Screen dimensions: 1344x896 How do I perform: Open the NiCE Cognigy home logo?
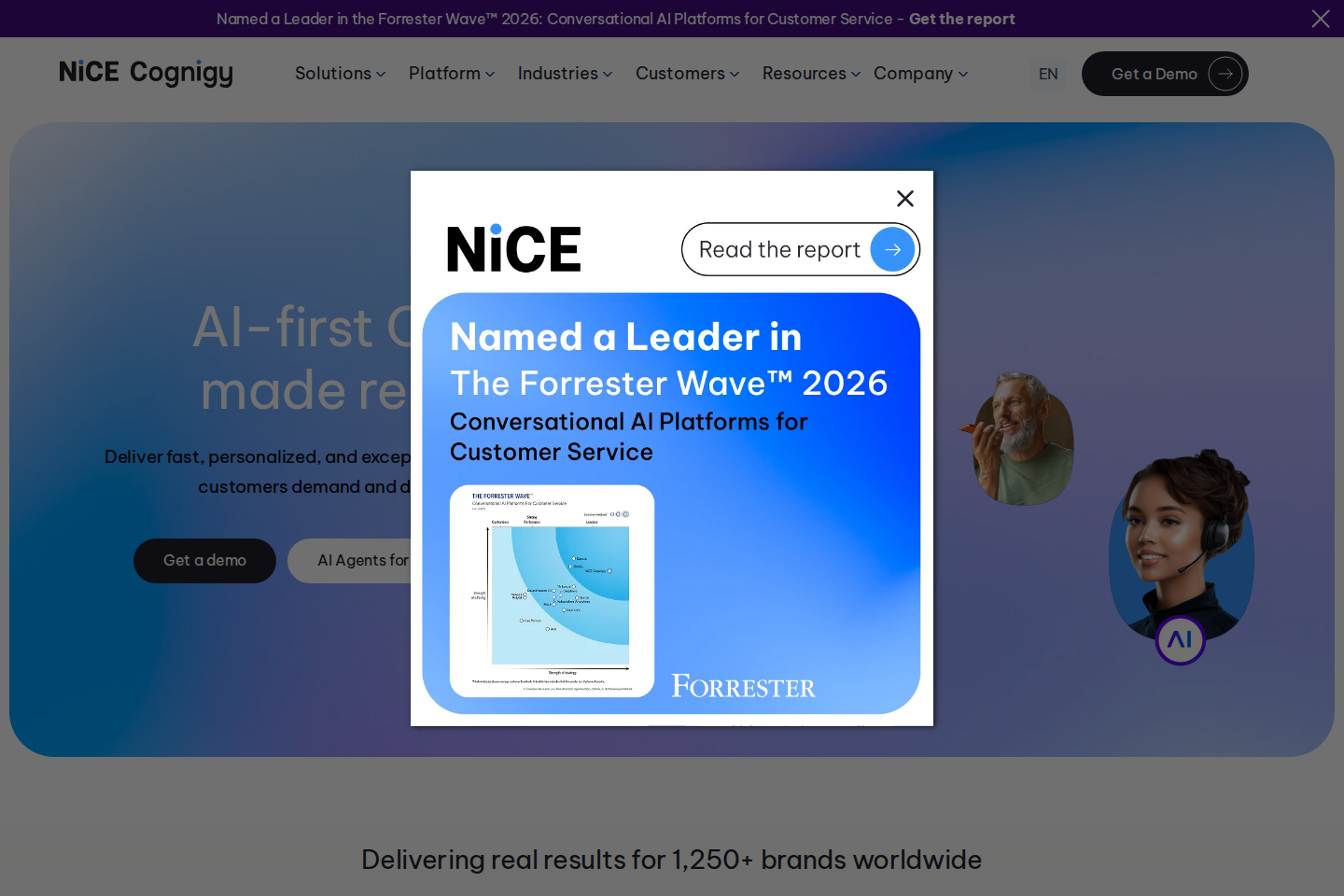point(147,73)
